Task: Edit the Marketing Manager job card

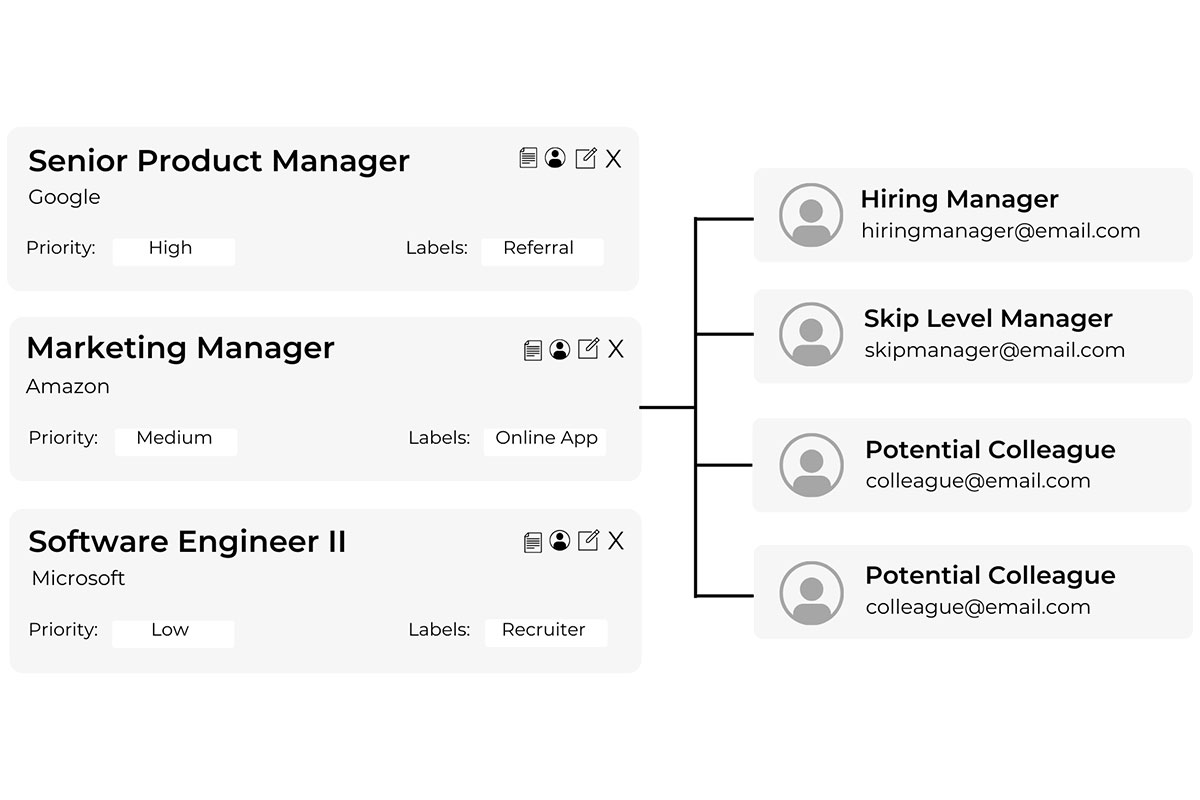Action: 589,349
